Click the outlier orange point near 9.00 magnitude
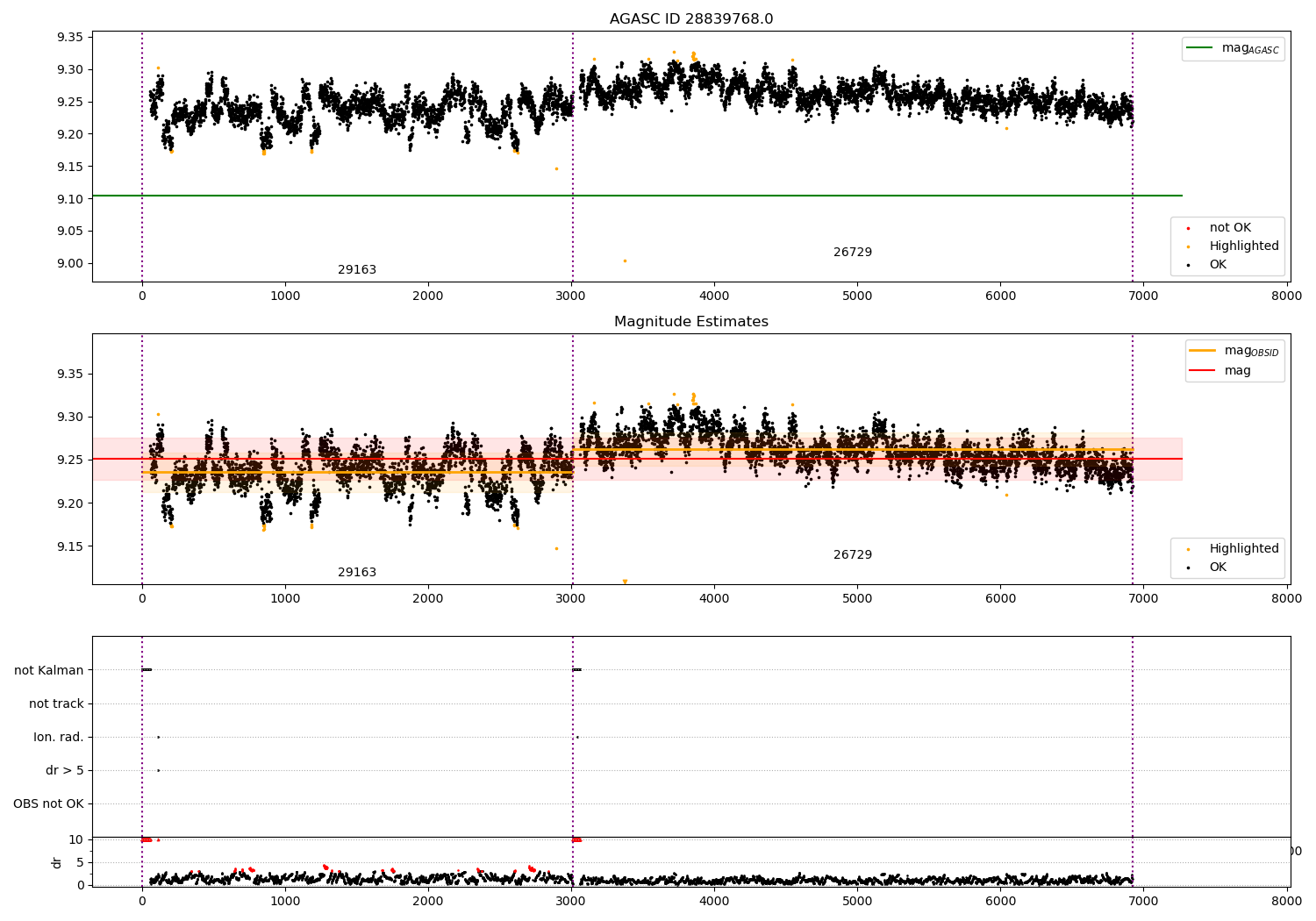Screen dimensions: 1316x921 [x=625, y=261]
